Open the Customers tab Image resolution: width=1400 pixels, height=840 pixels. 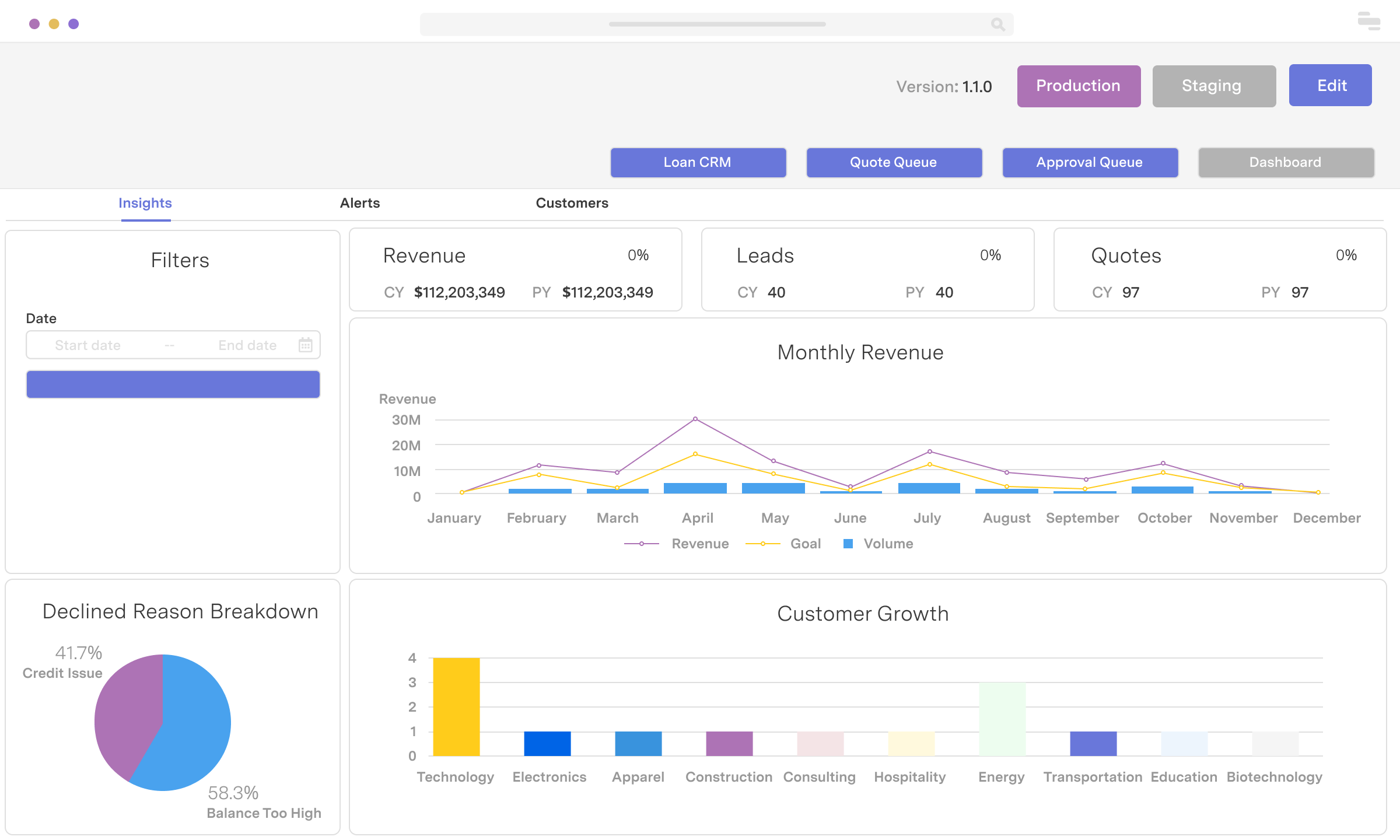click(x=572, y=203)
